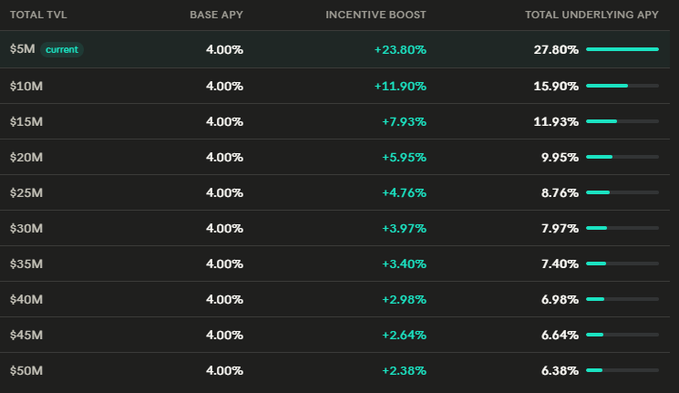Click the 6.98% total APY value
This screenshot has width=679, height=393.
[x=560, y=299]
